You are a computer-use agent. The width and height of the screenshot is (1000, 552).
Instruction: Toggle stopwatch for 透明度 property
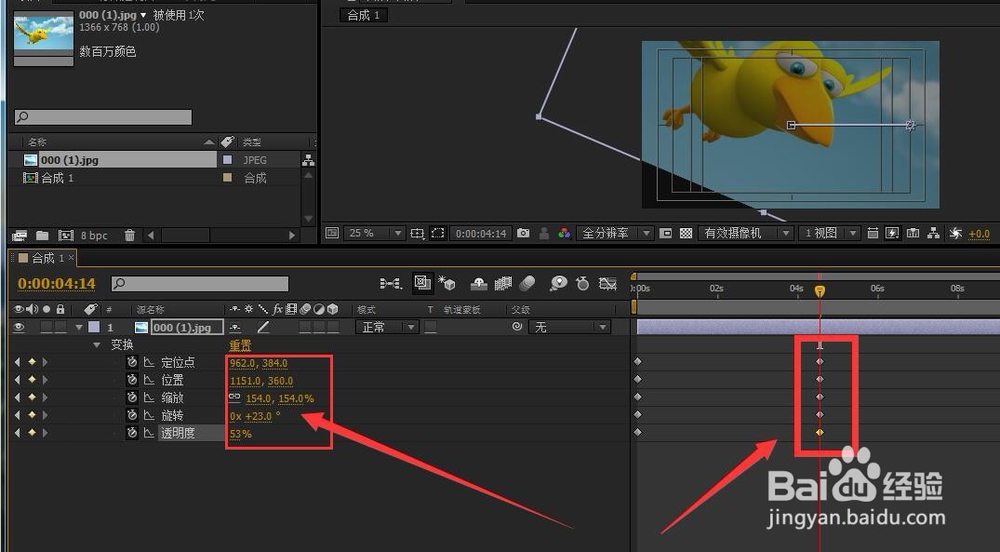pyautogui.click(x=132, y=433)
